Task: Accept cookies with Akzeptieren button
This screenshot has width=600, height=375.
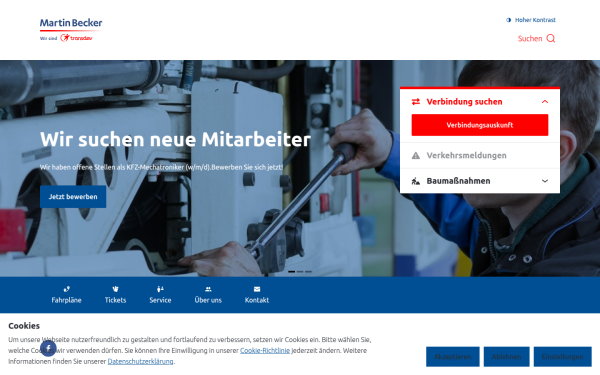Action: 453,357
